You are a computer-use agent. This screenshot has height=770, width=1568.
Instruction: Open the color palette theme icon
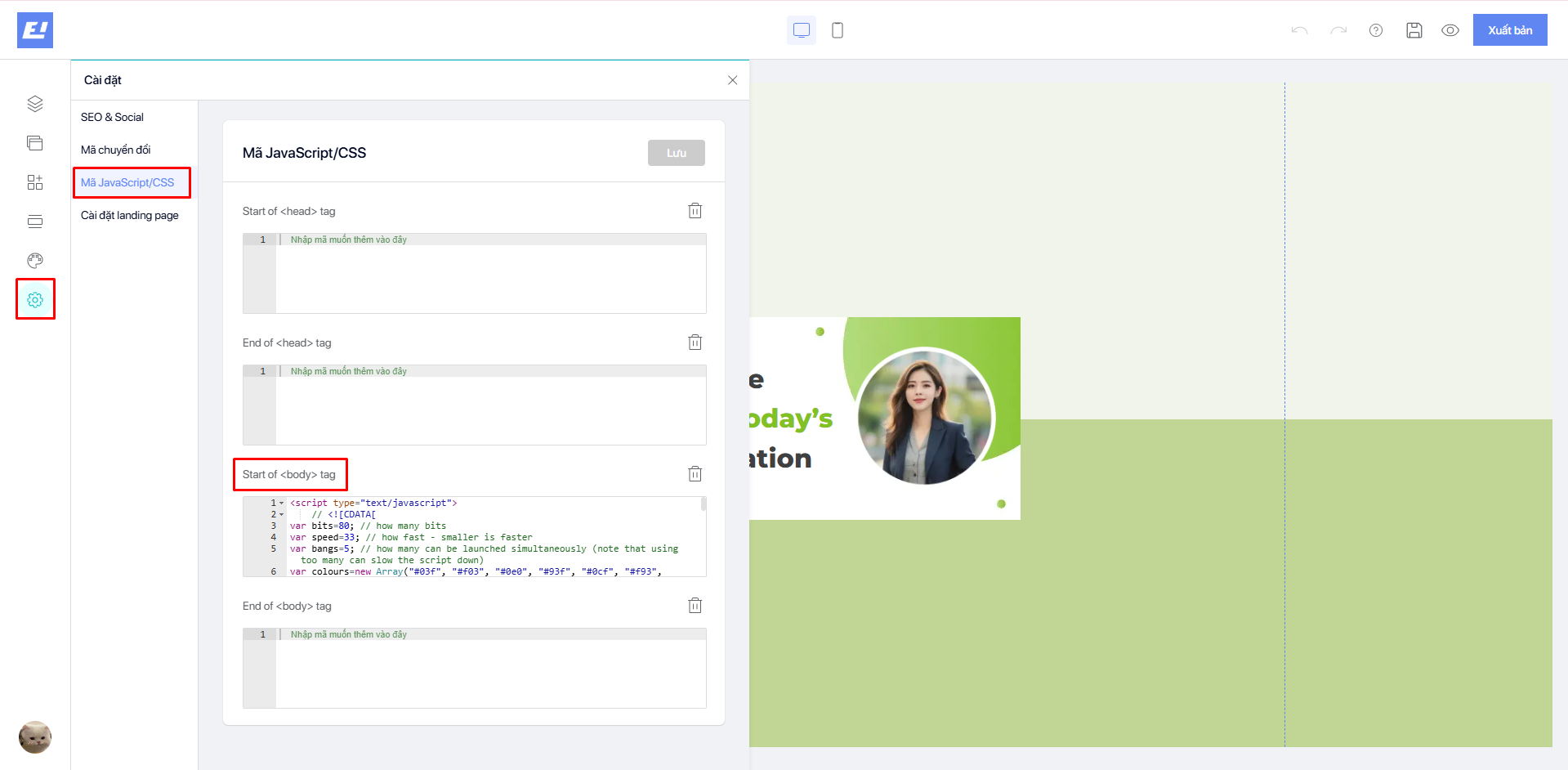pos(35,261)
